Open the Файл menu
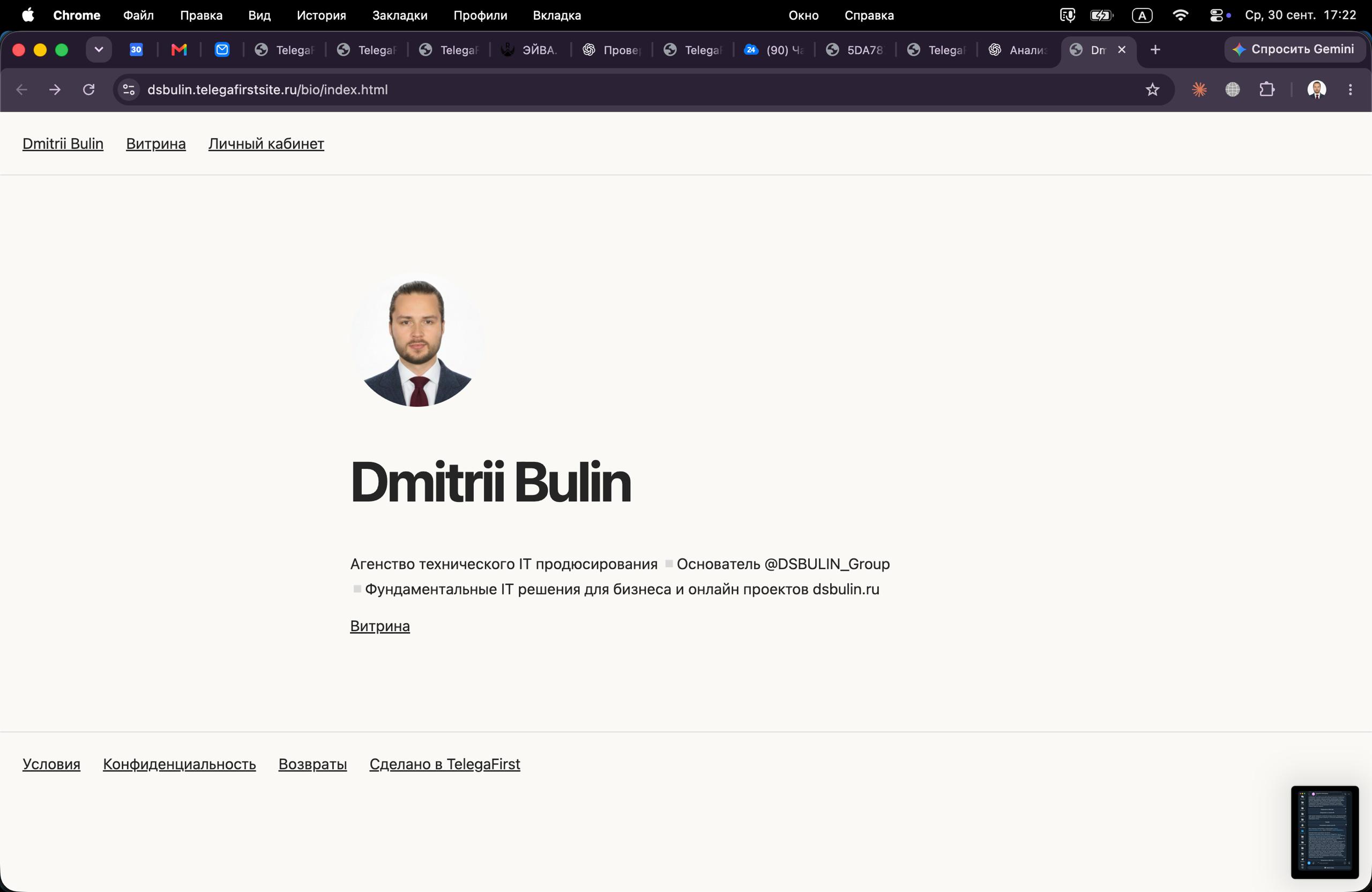The image size is (1372, 892). [x=138, y=16]
